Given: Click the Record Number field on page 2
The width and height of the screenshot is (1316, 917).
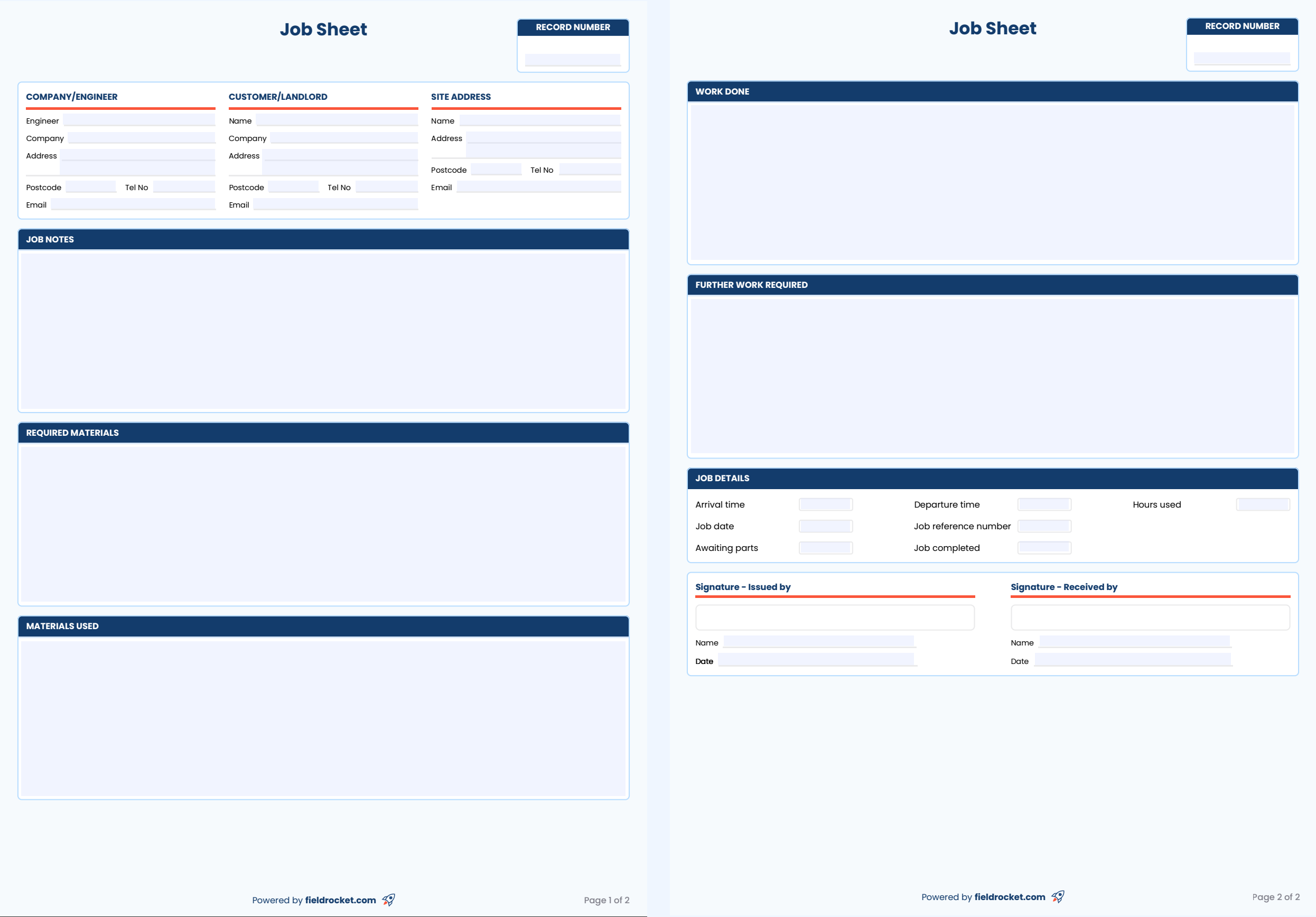Looking at the screenshot, I should 1242,57.
